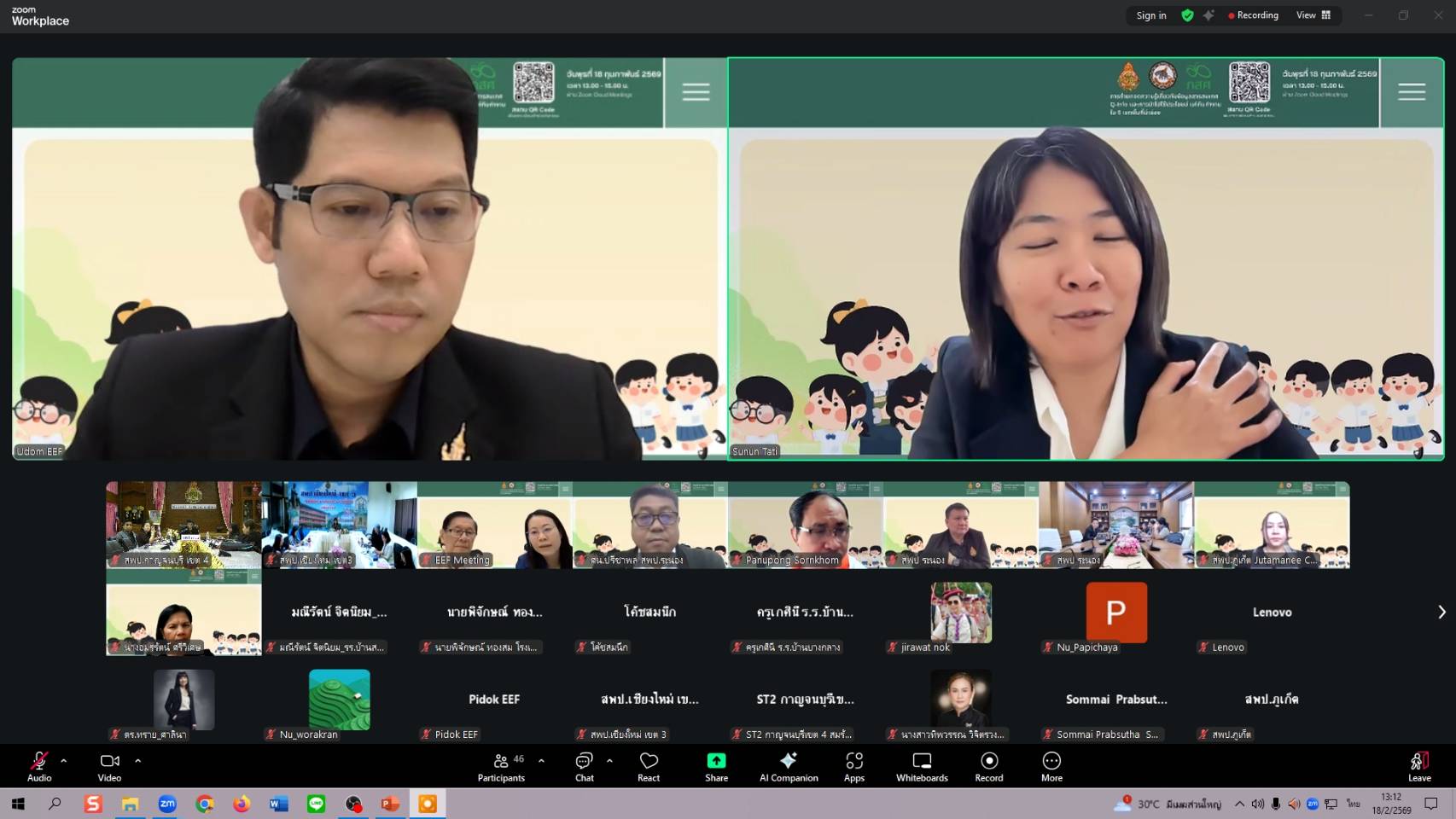Viewport: 1456px width, 819px height.
Task: Expand video settings arrow next to Video
Action: tap(138, 760)
